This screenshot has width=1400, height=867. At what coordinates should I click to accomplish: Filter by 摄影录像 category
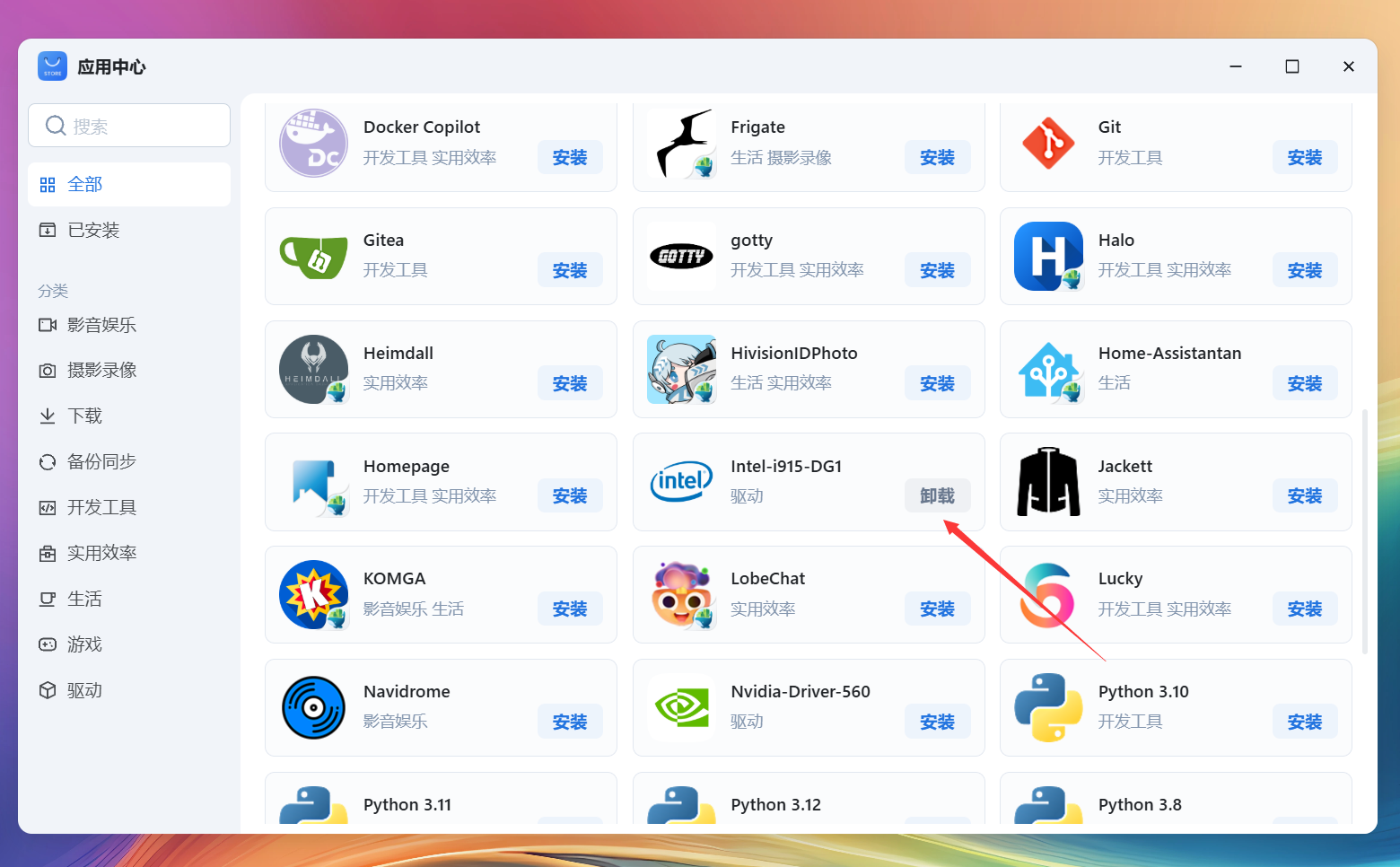pos(129,370)
